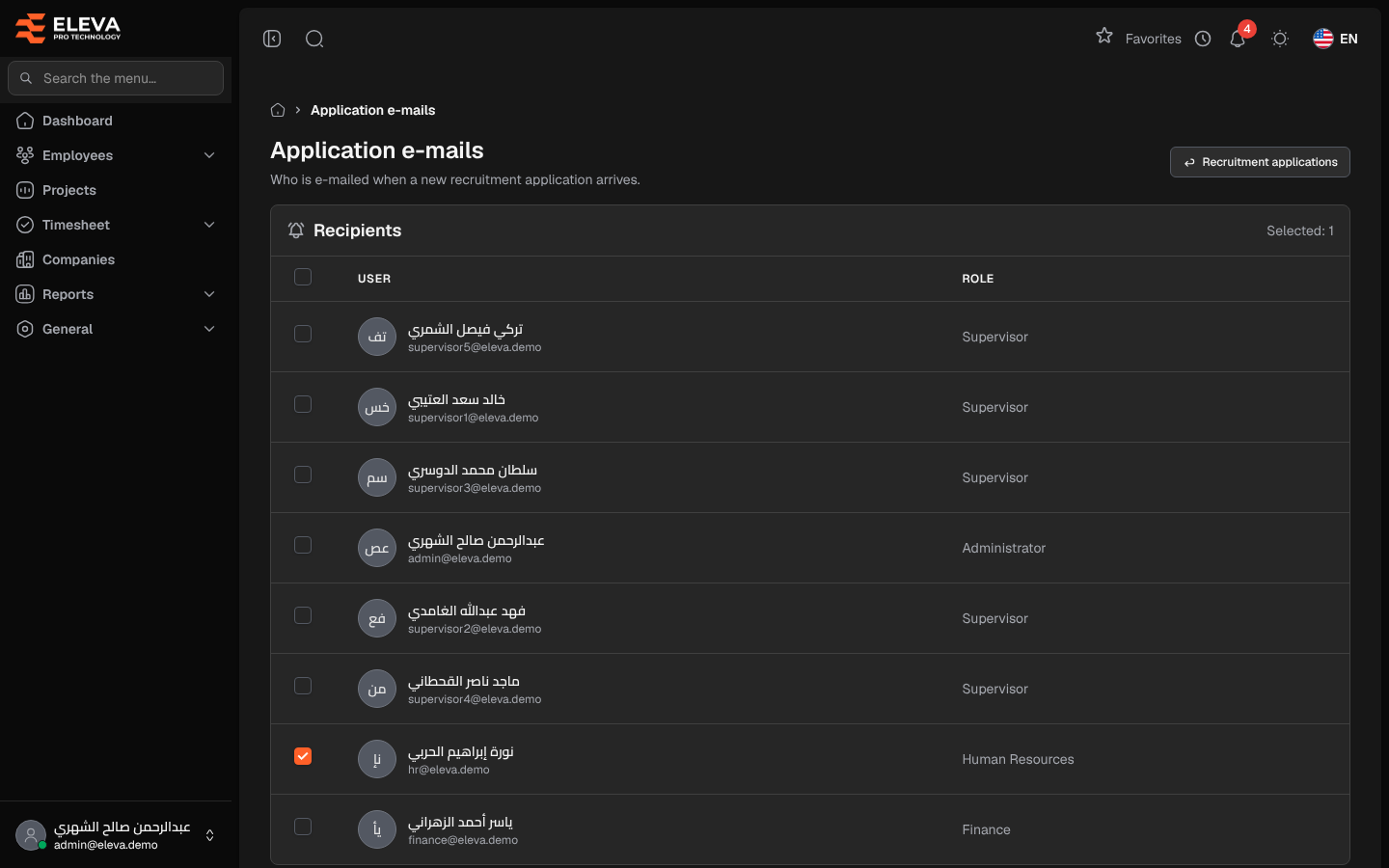Expand the General menu chevron
The image size is (1389, 868).
coord(209,329)
